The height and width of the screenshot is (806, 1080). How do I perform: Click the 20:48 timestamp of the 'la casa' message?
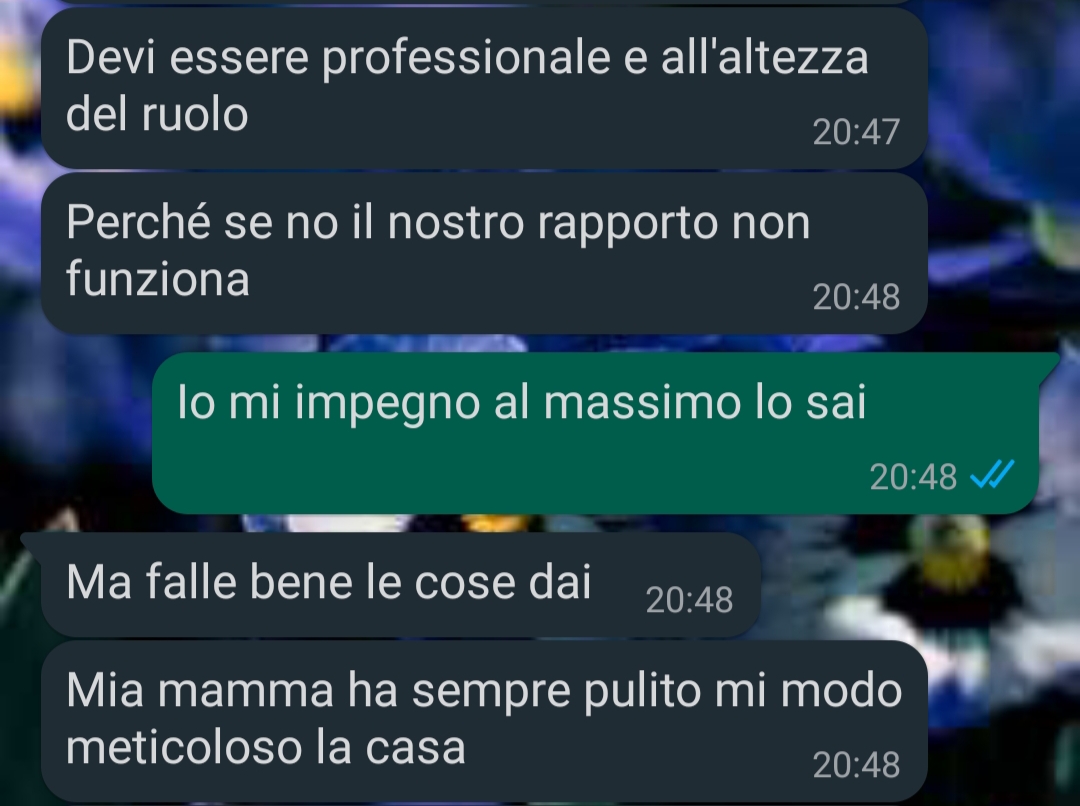(x=856, y=765)
